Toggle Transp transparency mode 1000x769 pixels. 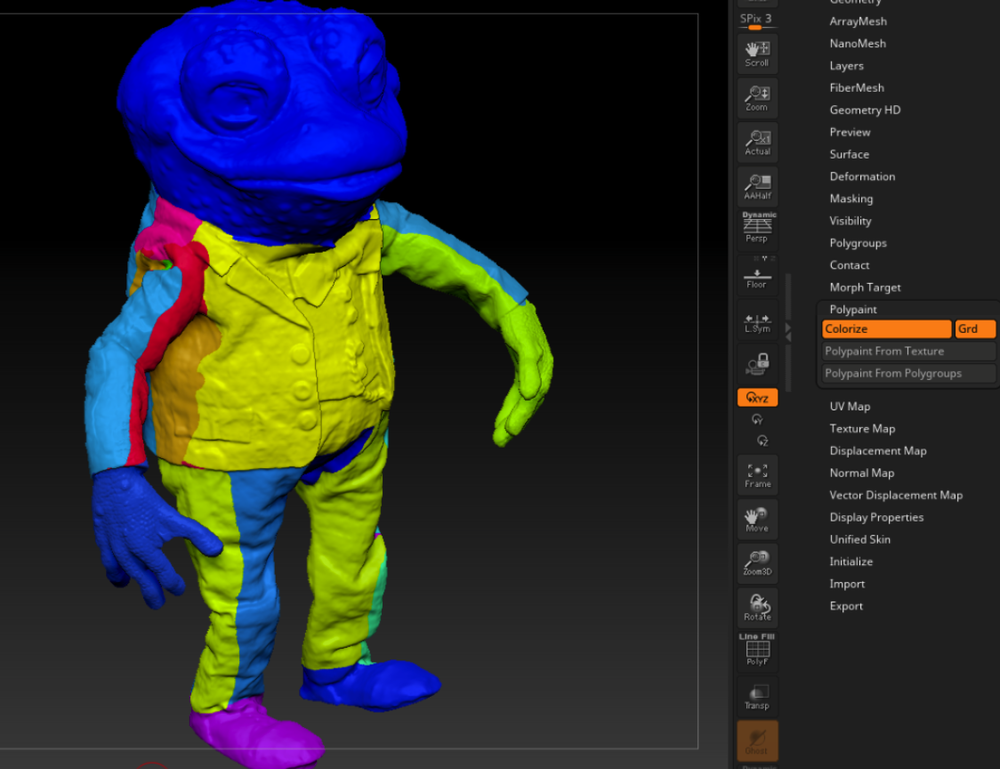757,696
